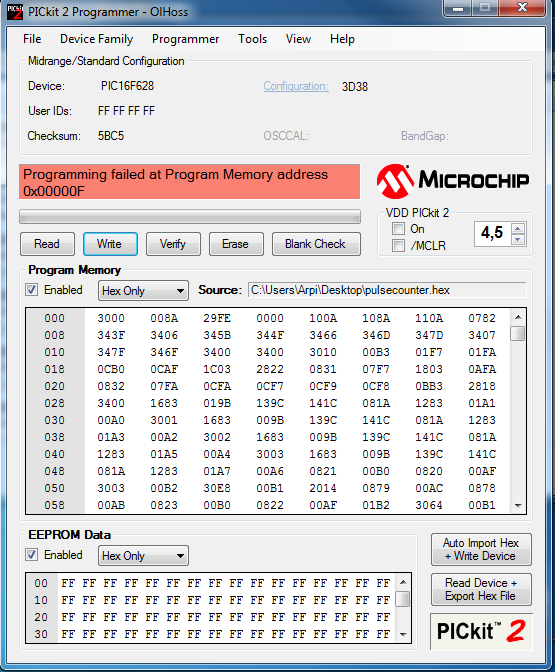Click the Verify button
555x672 pixels.
click(x=173, y=244)
